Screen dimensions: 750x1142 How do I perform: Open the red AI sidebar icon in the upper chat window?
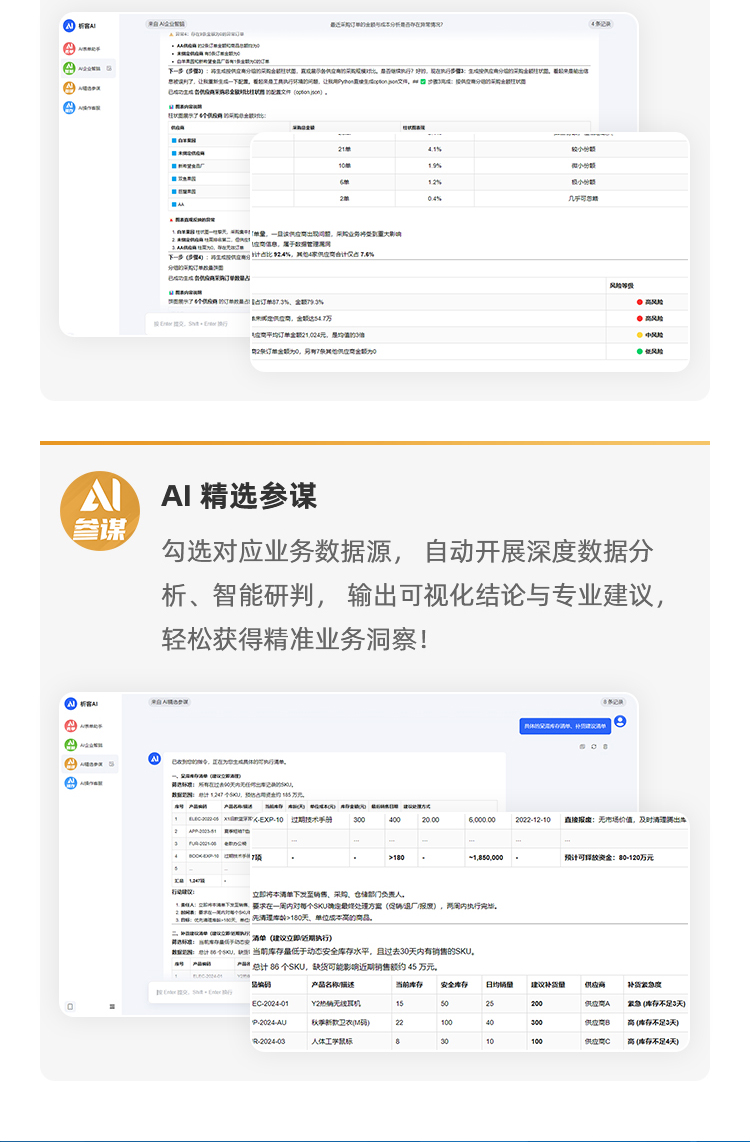[x=70, y=49]
